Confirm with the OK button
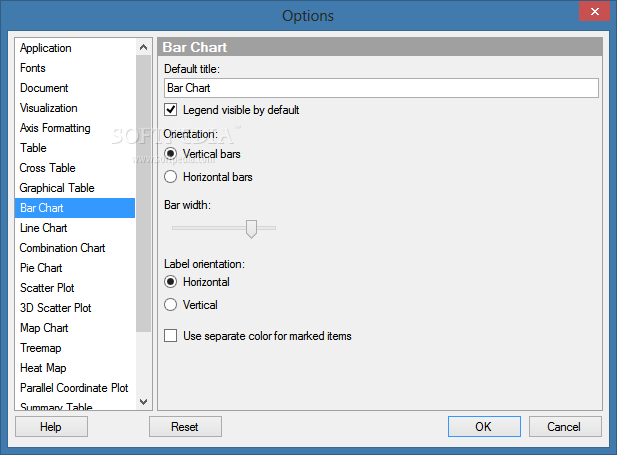This screenshot has height=455, width=617. [484, 427]
